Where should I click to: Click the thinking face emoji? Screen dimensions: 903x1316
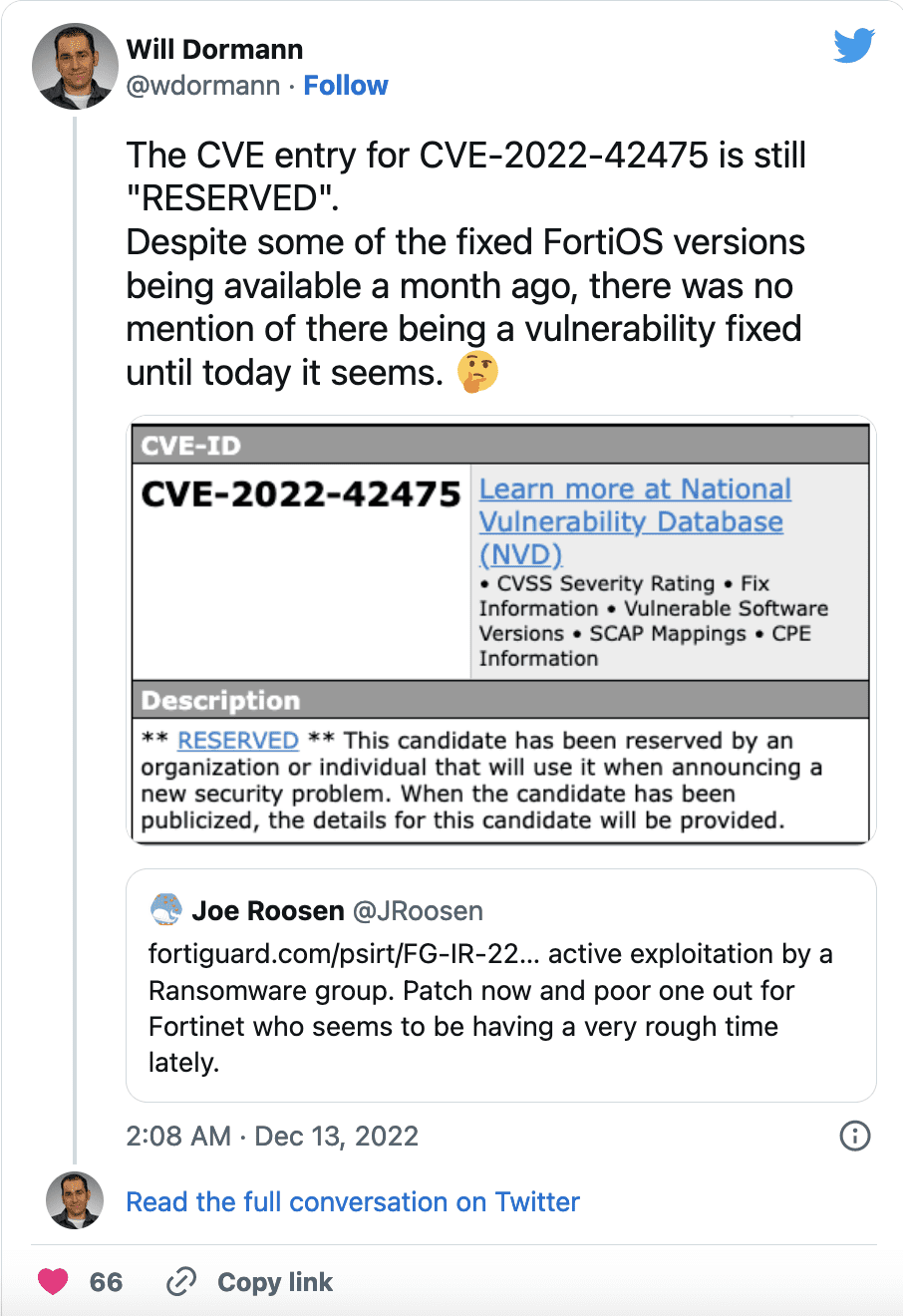pos(477,373)
